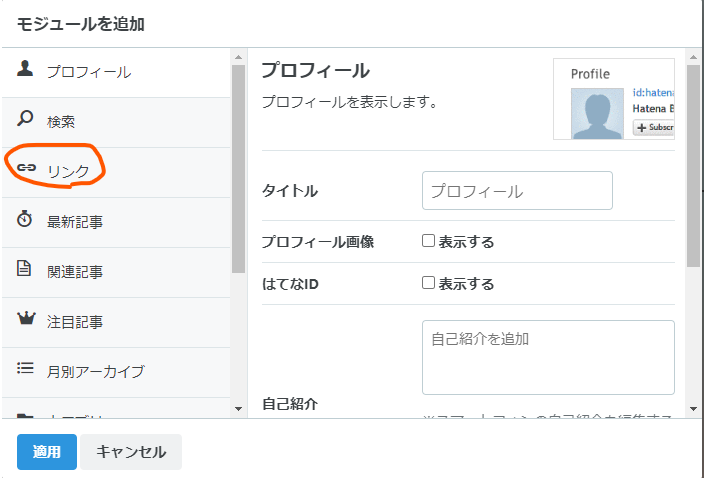This screenshot has width=704, height=478.
Task: Focus the タイトル input field
Action: click(x=517, y=190)
